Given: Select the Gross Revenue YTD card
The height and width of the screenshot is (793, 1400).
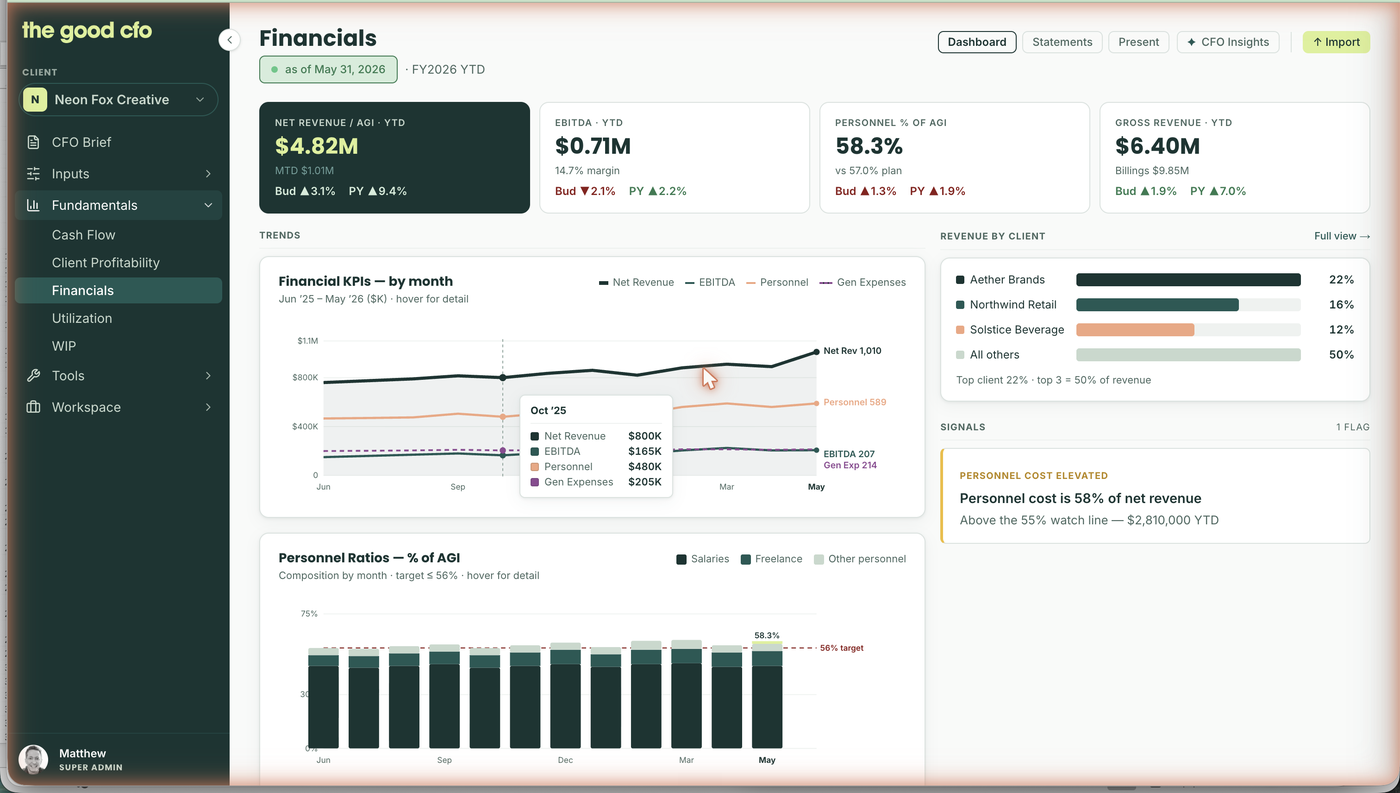Looking at the screenshot, I should pos(1234,157).
